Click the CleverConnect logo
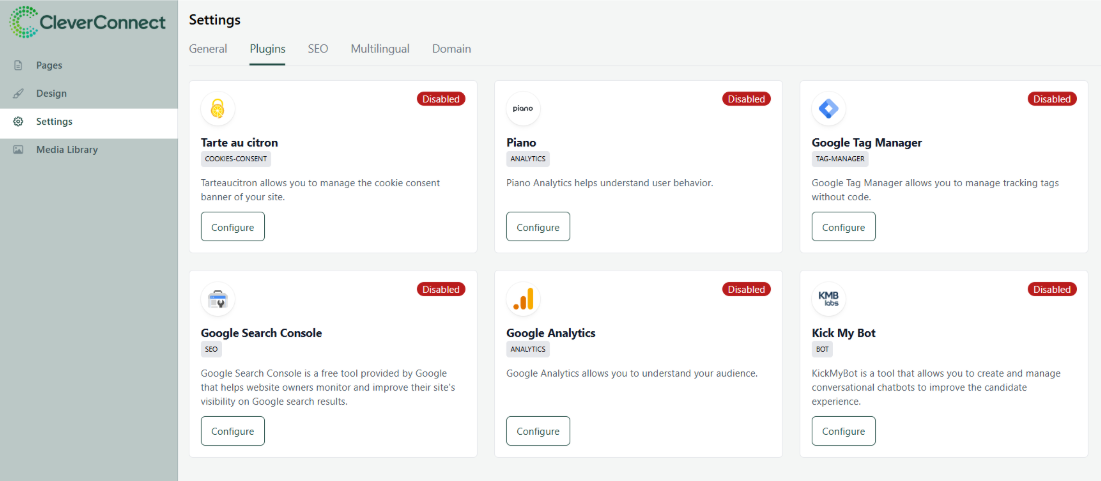Screen dimensions: 1101x481 pyautogui.click(x=88, y=21)
